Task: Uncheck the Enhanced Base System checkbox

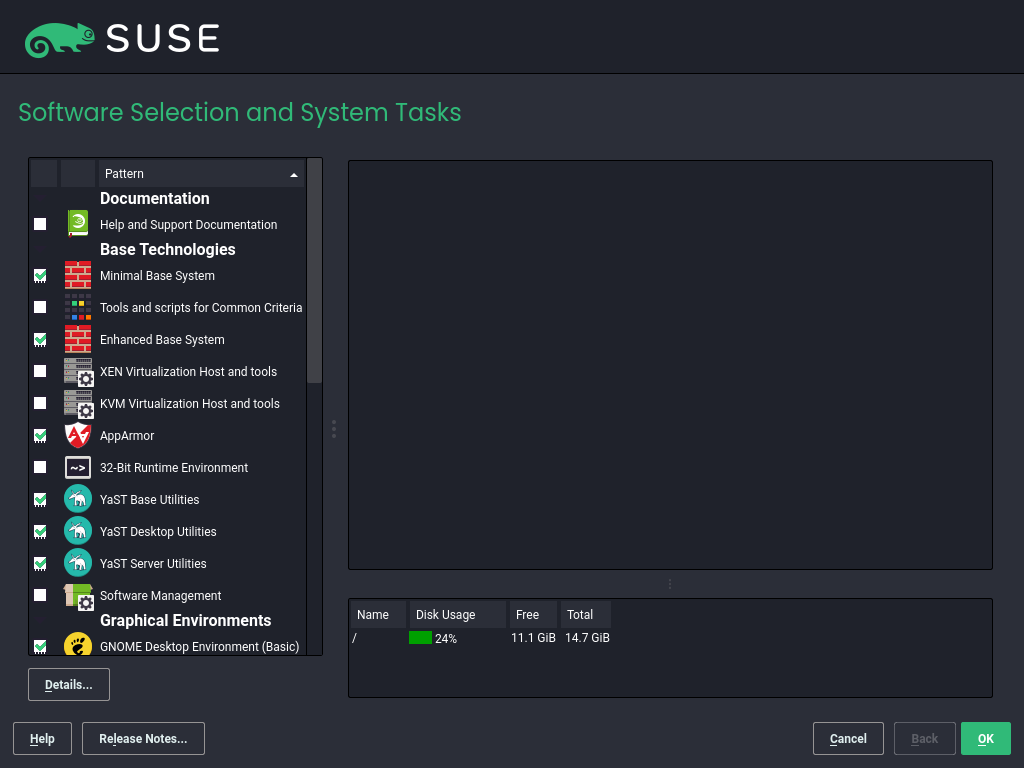Action: tap(40, 340)
